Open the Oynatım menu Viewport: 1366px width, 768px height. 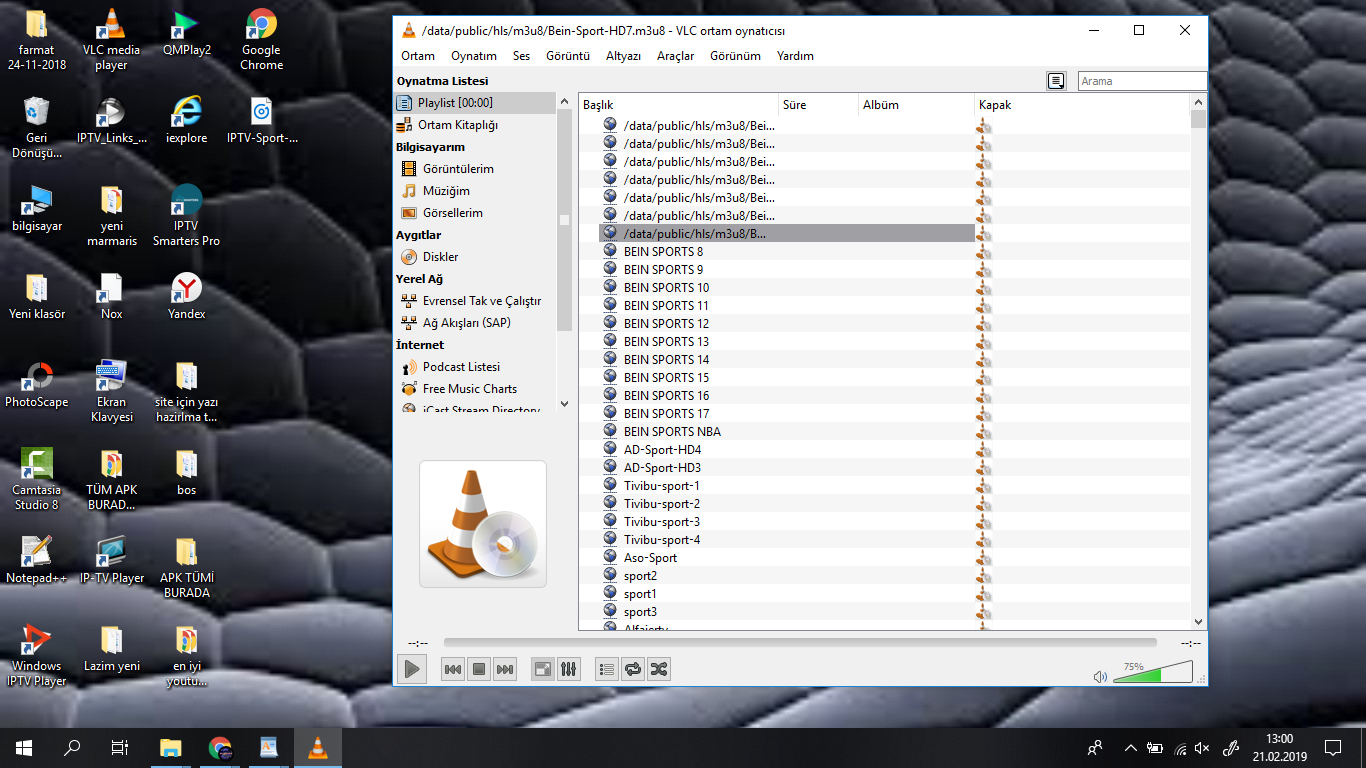pyautogui.click(x=474, y=56)
